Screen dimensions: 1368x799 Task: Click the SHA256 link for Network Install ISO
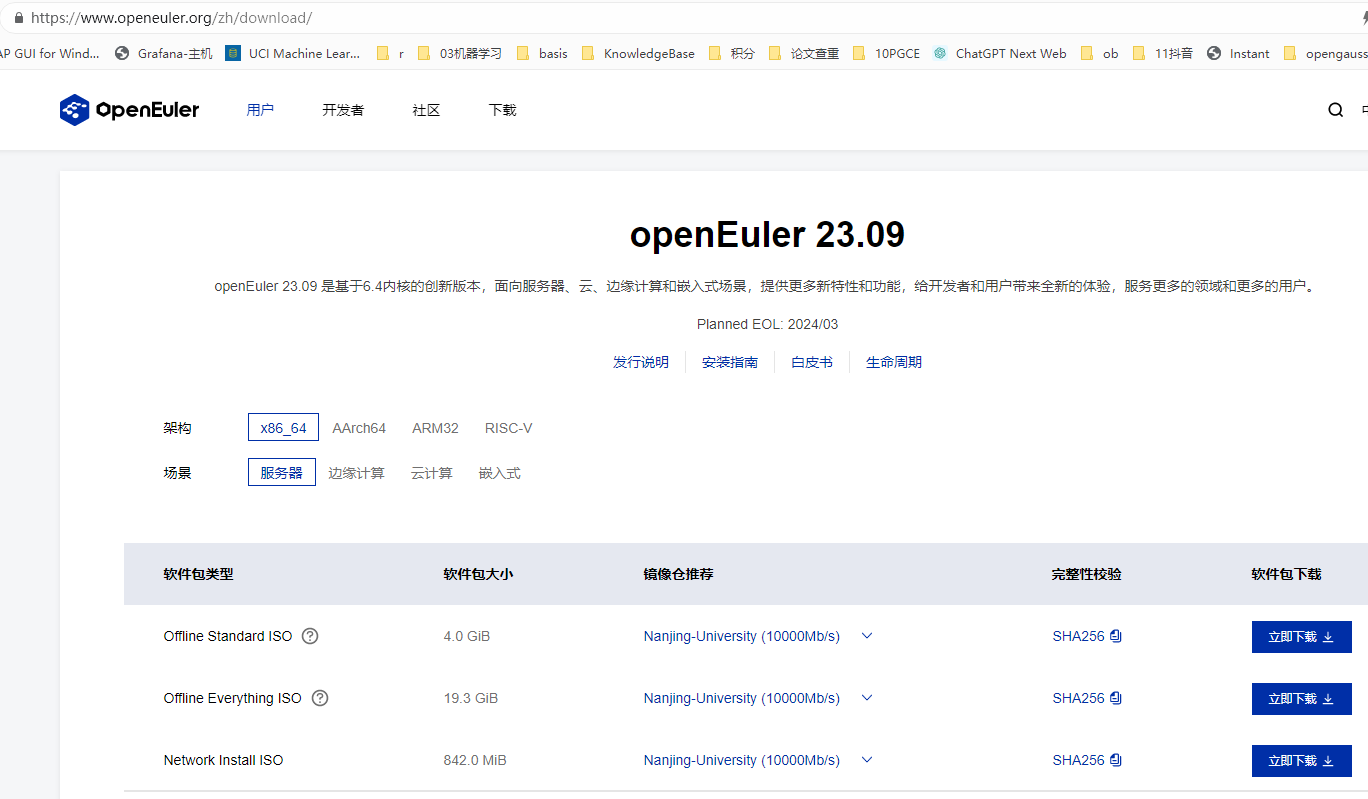click(1078, 760)
